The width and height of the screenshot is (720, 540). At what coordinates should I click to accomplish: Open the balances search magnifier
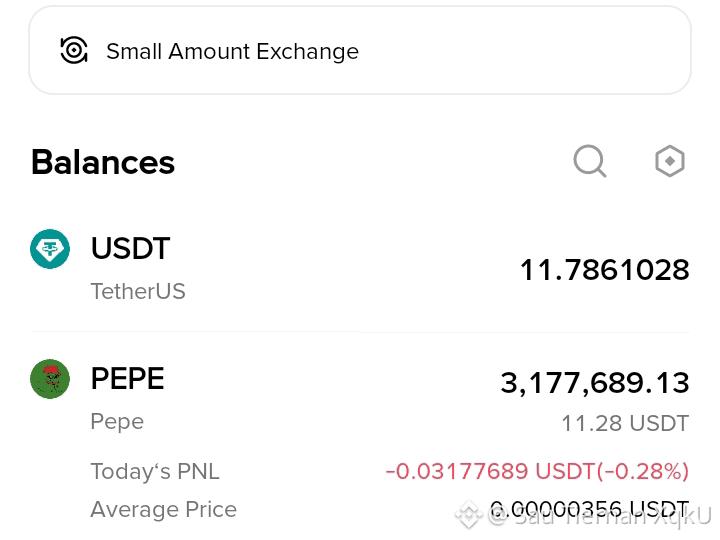[x=590, y=161]
